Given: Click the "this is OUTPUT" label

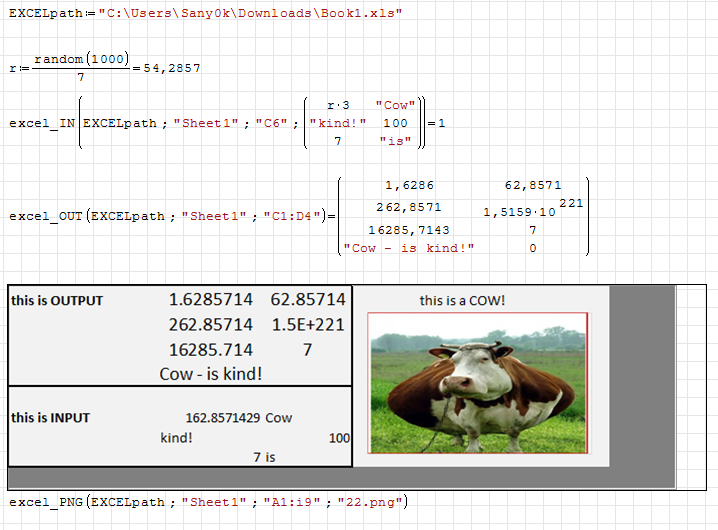Looking at the screenshot, I should [57, 300].
